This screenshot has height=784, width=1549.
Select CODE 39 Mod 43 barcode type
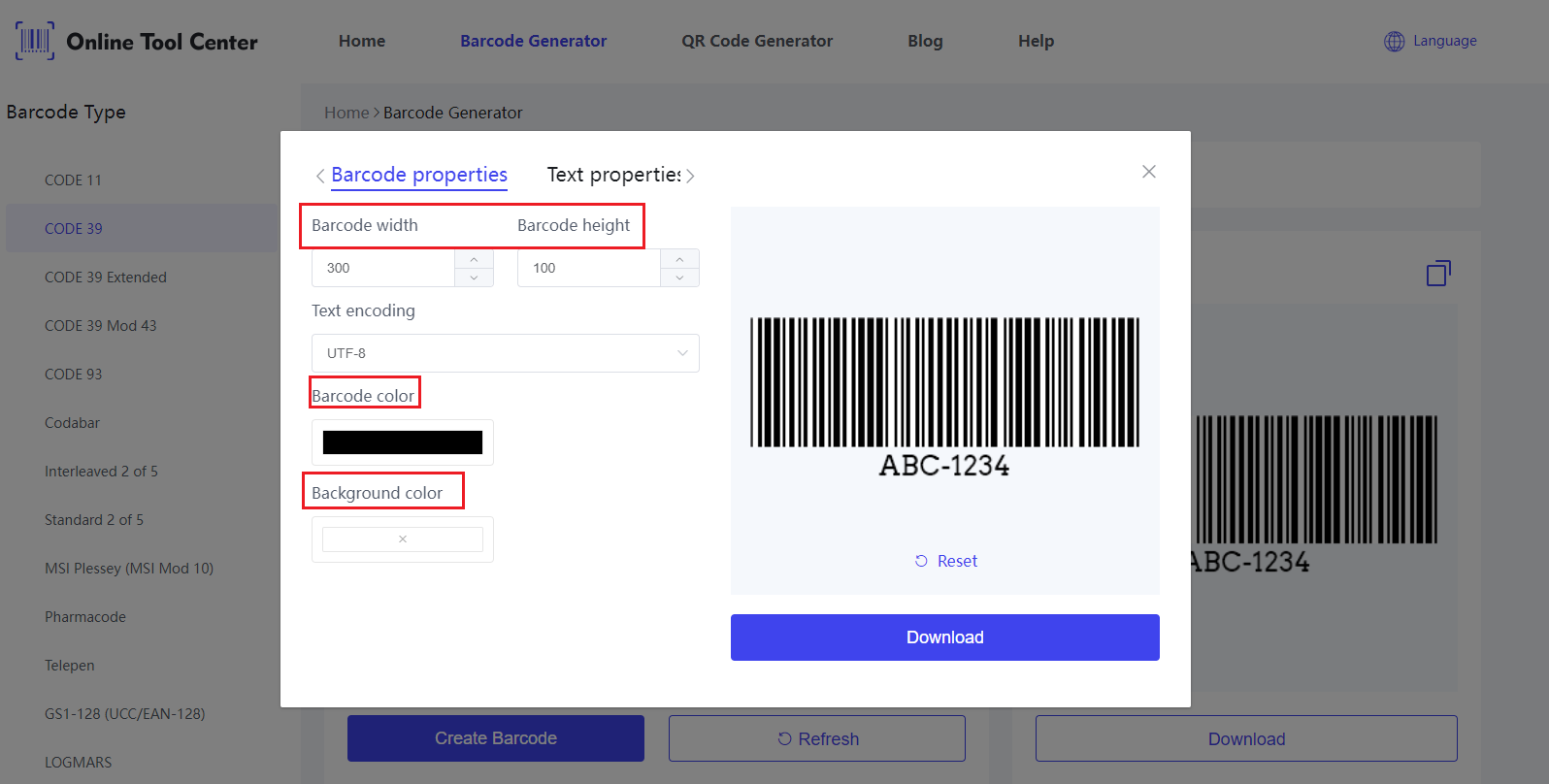pos(101,326)
